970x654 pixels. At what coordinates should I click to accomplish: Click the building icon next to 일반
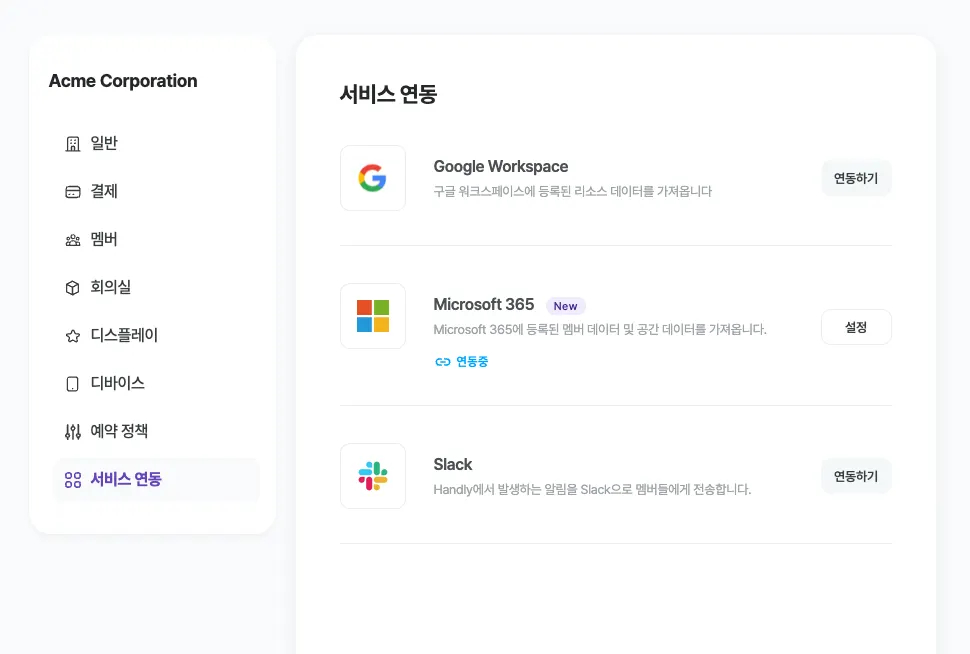[72, 144]
